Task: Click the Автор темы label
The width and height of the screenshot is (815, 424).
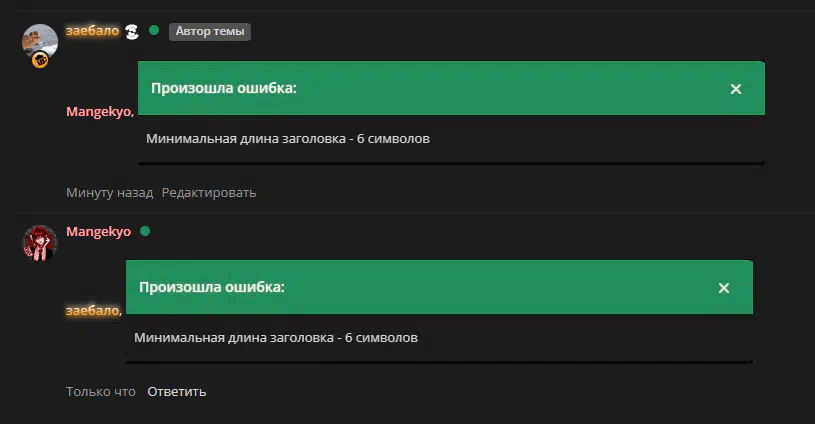Action: coord(210,31)
